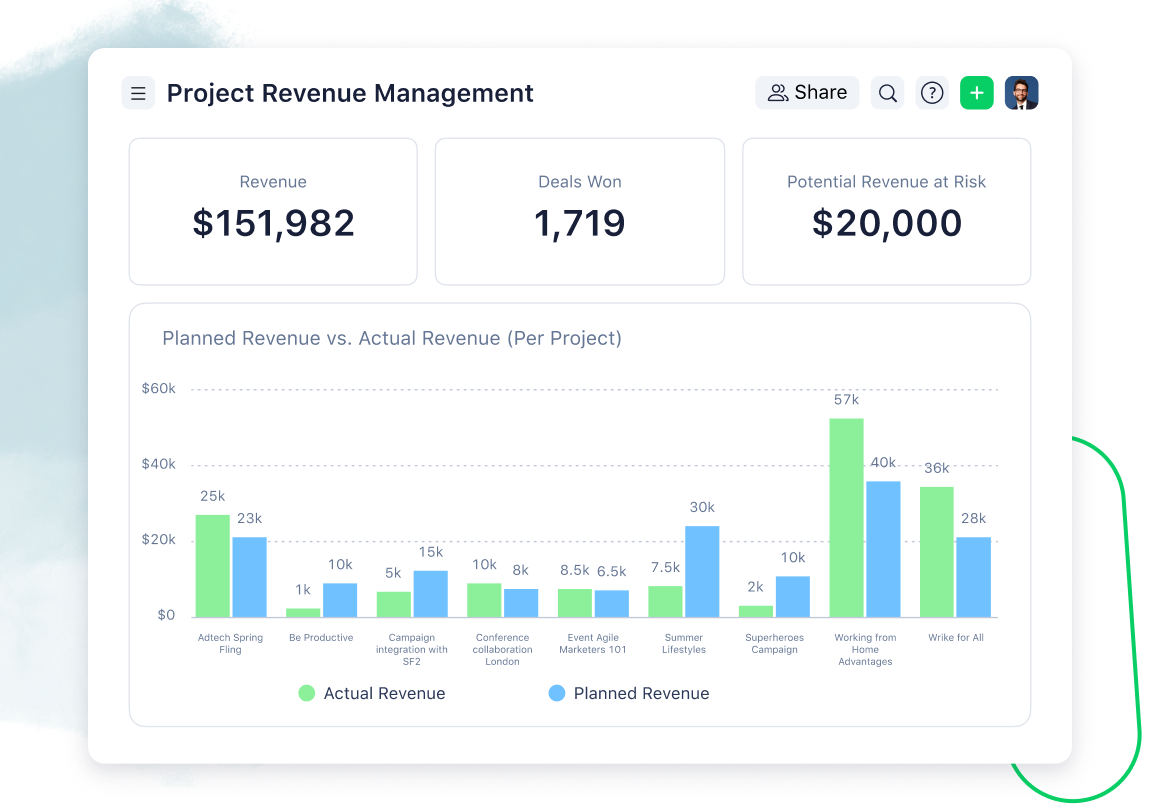Click the Planned Revenue vs. Actual Revenue heading
Viewport: 1160px width, 812px height.
(x=392, y=338)
